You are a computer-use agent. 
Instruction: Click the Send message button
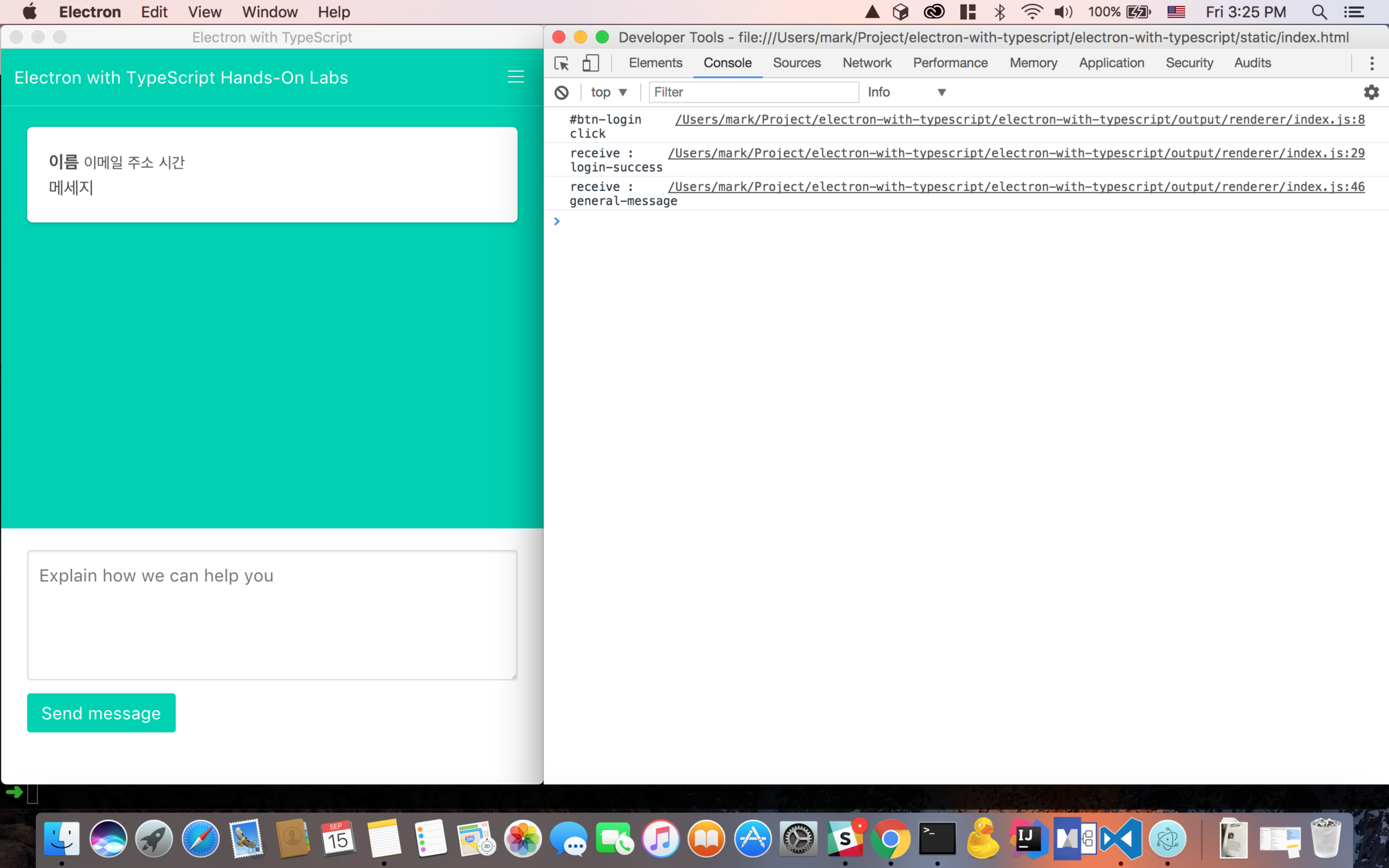coord(101,712)
